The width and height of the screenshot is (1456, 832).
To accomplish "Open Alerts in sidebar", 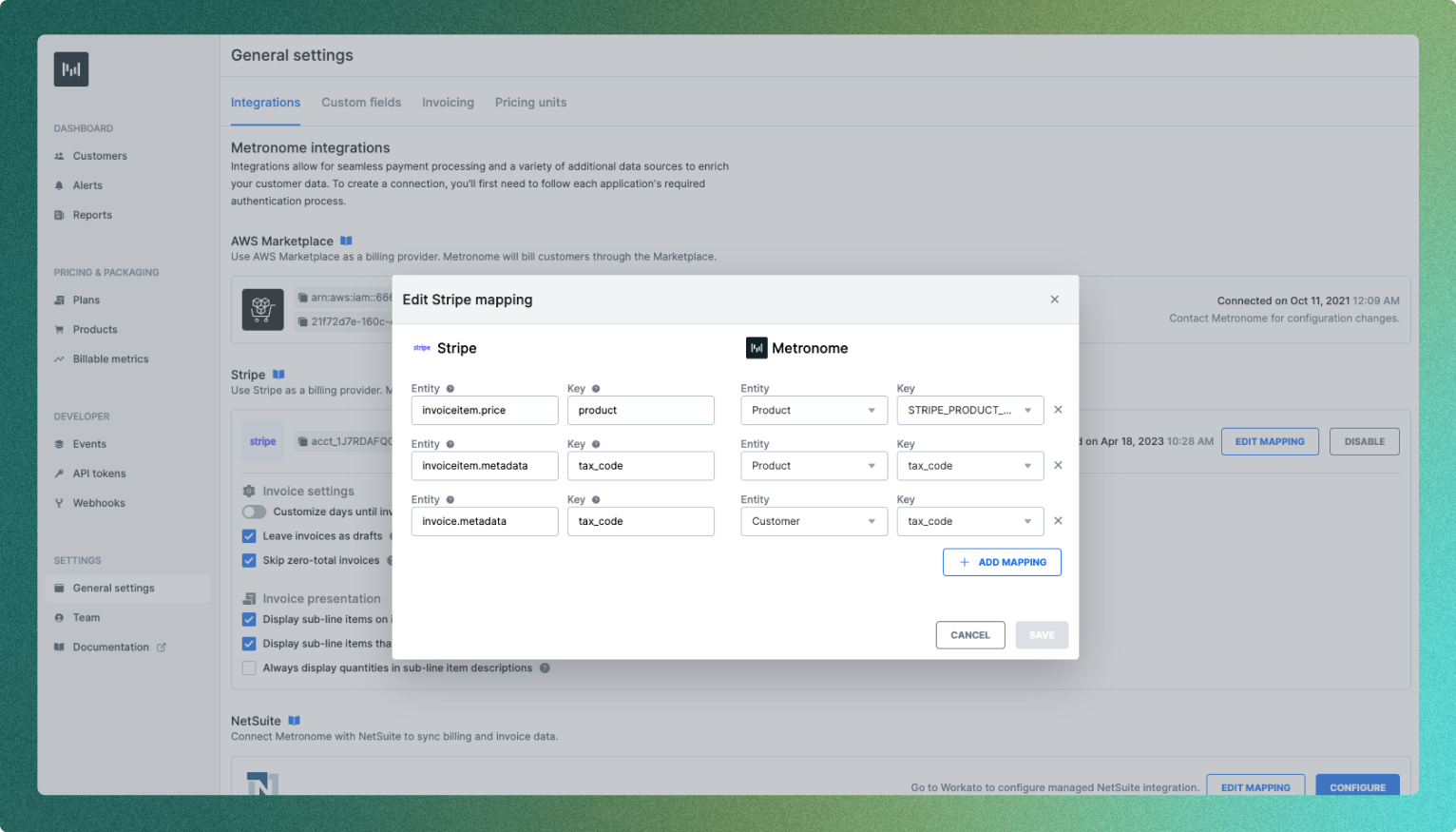I will (x=87, y=185).
